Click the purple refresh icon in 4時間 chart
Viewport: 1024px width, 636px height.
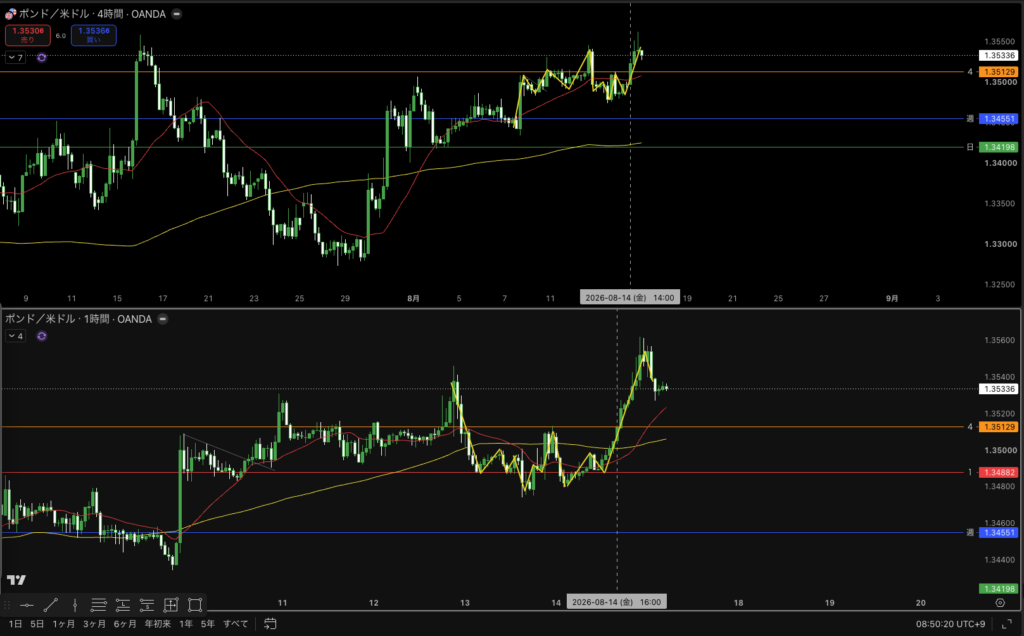[x=42, y=57]
